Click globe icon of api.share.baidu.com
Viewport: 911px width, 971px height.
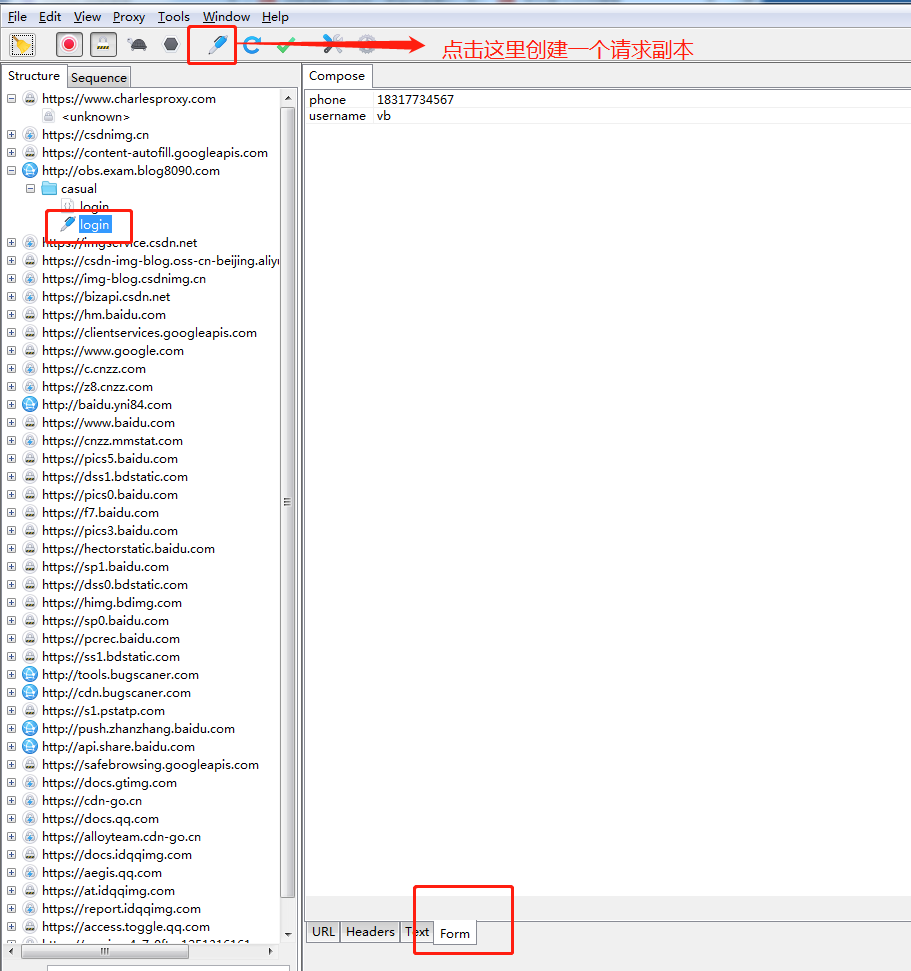coord(30,746)
